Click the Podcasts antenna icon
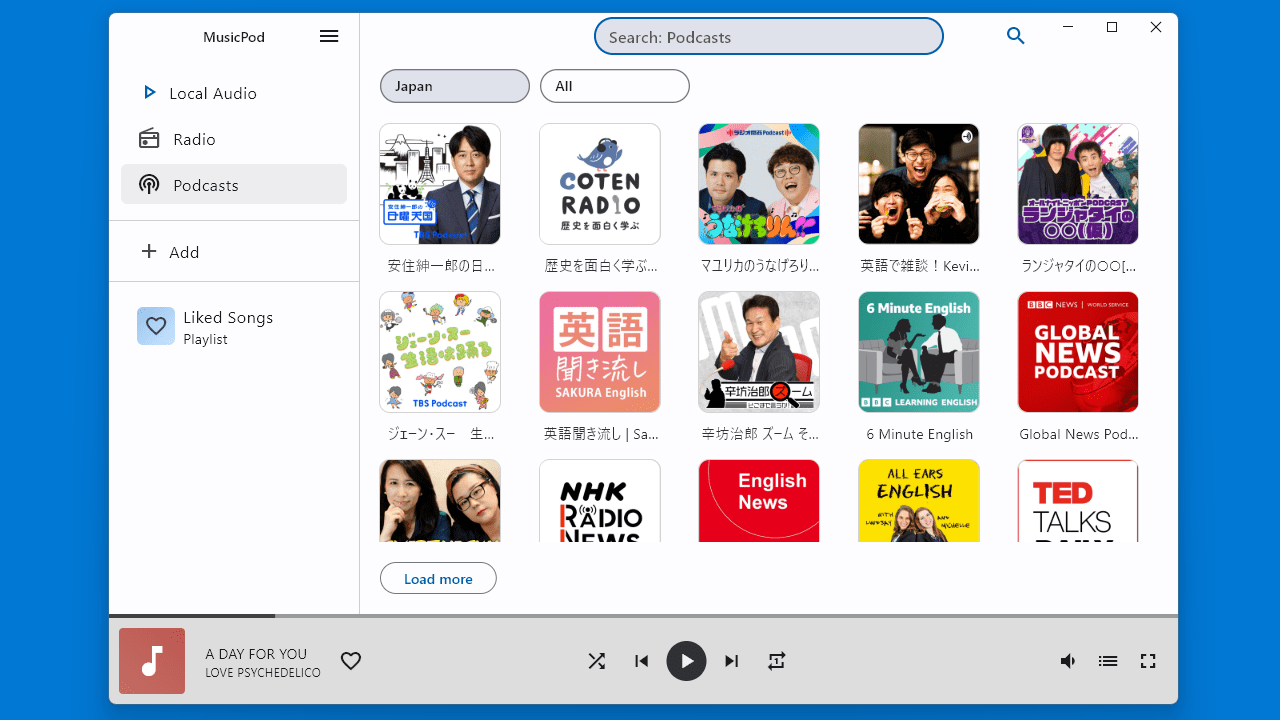 [x=149, y=185]
